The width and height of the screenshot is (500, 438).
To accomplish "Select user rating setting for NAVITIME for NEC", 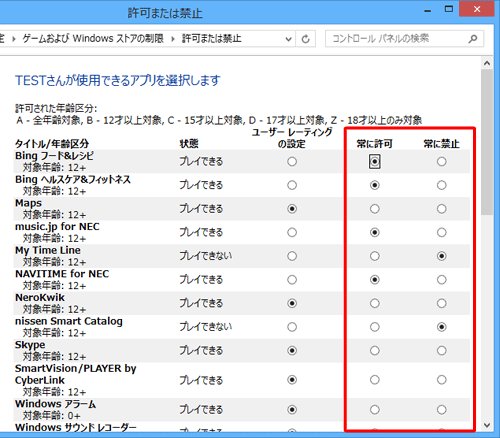I will pyautogui.click(x=292, y=280).
